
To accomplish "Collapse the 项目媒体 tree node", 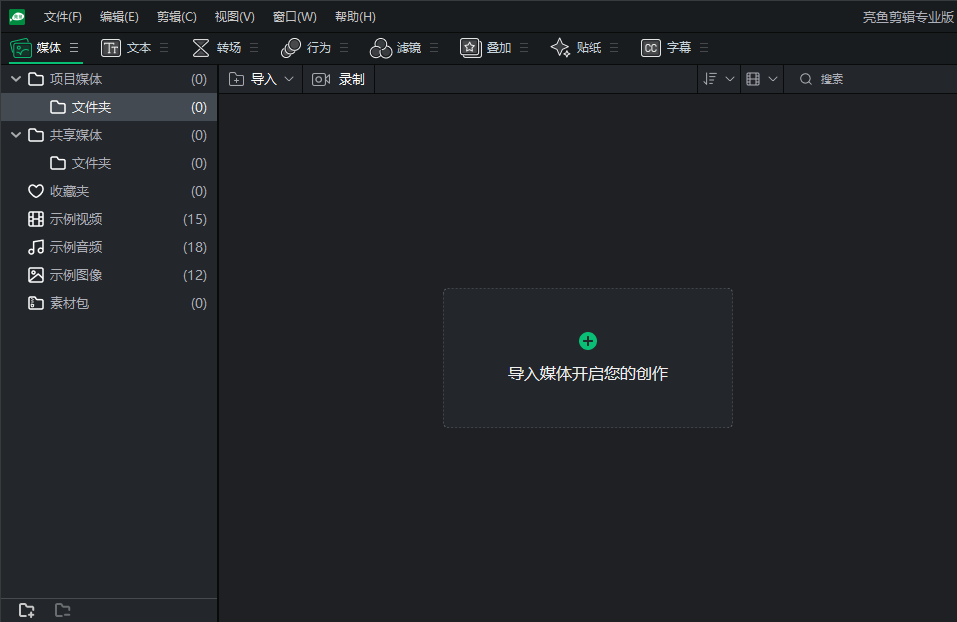I will (16, 79).
